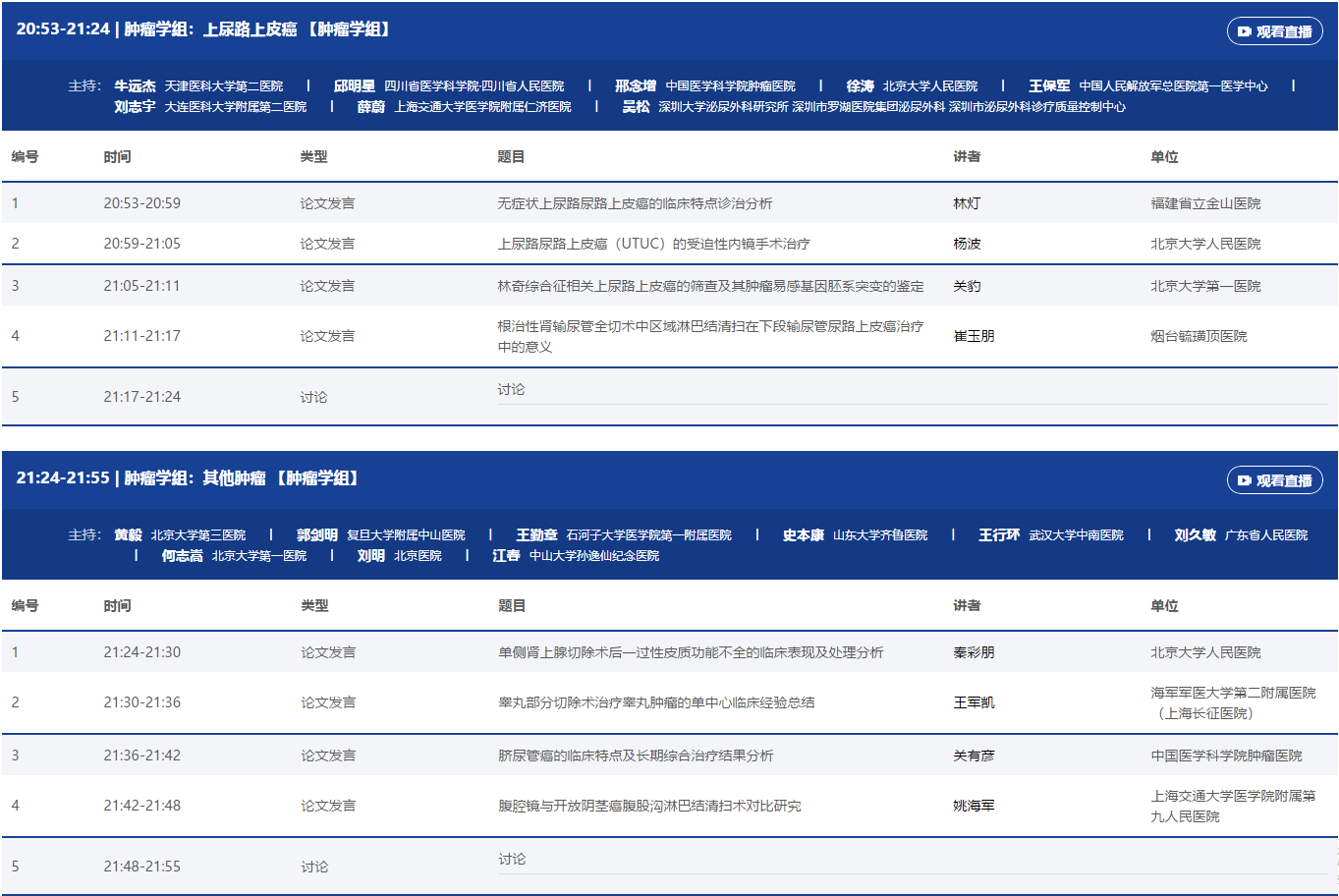Click the 观看直播 button for the 其他肿瘤 session
This screenshot has width=1339, height=896.
click(x=1274, y=480)
